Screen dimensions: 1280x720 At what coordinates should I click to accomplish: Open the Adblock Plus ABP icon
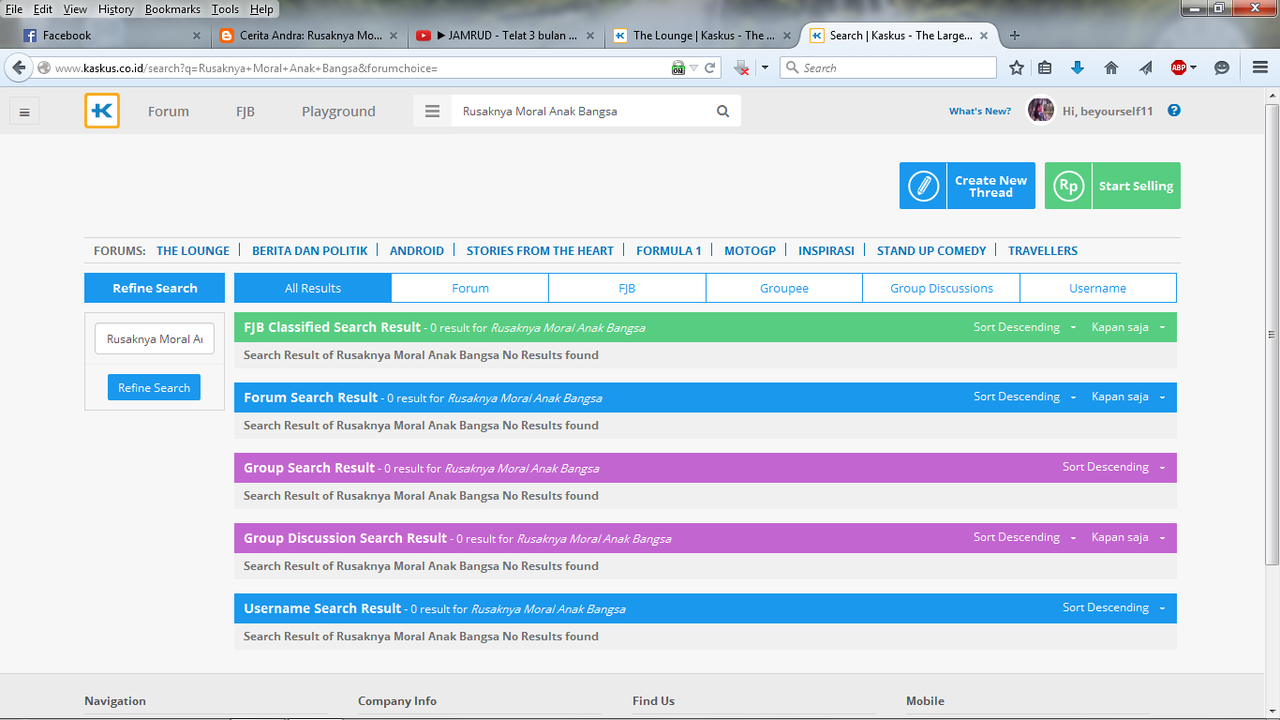click(x=1179, y=68)
